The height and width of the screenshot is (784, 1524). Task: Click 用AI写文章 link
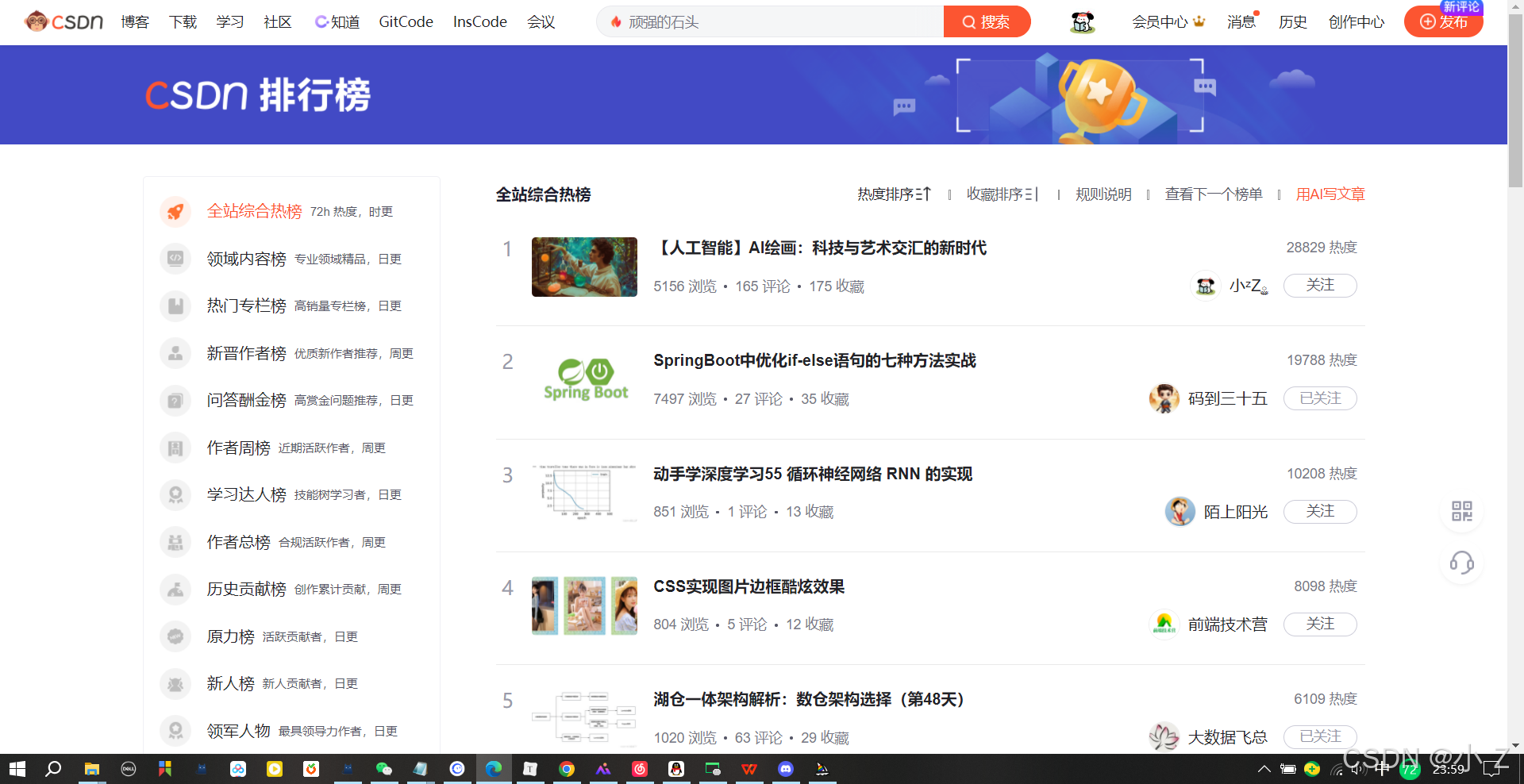(1330, 194)
